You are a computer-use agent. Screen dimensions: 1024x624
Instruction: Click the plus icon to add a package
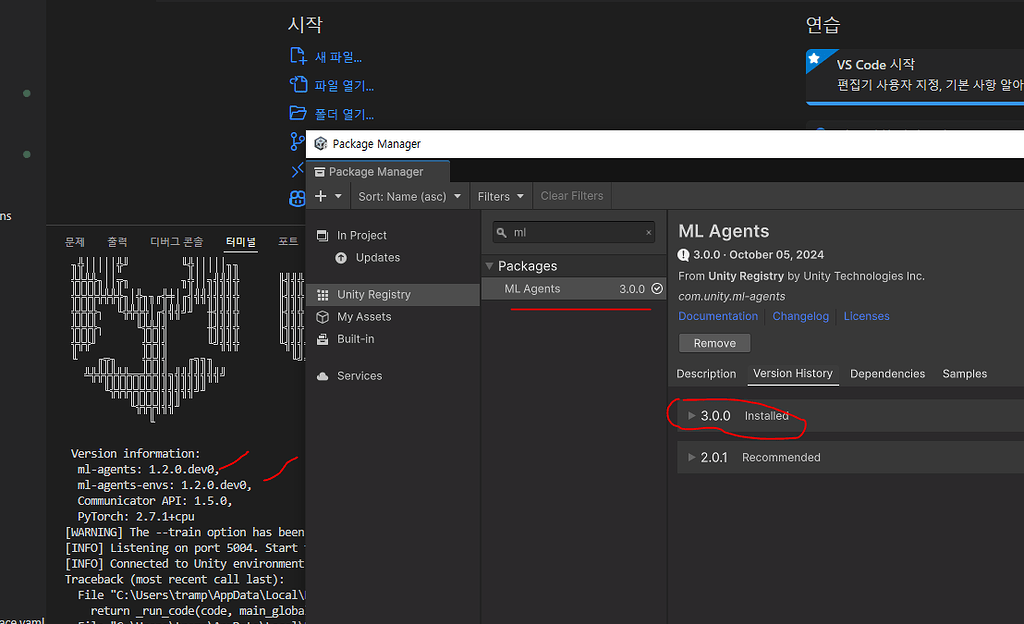tap(322, 196)
